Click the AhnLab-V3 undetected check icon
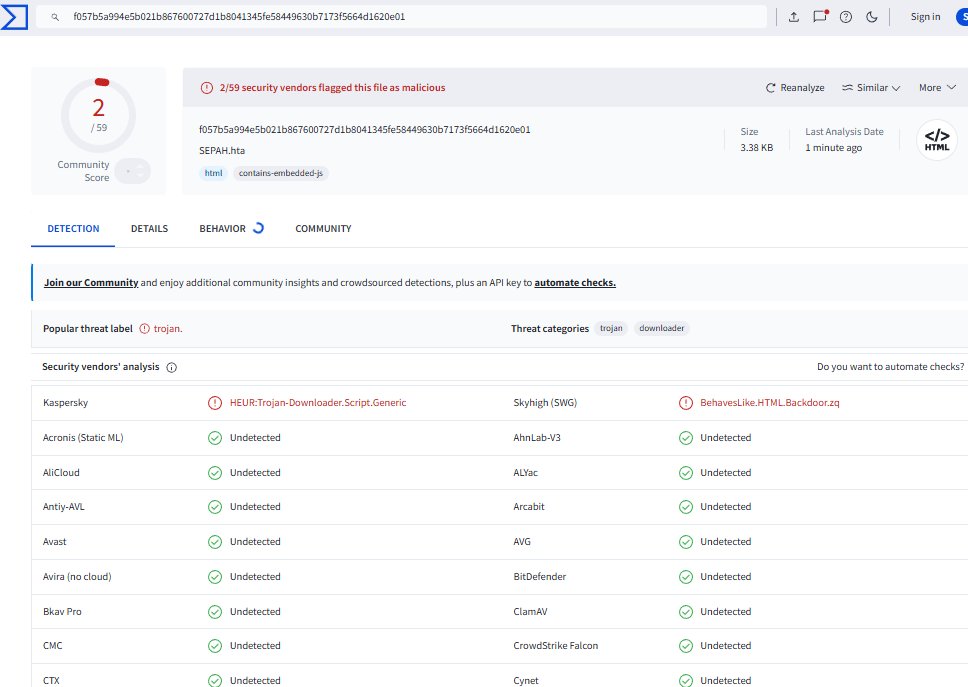 pyautogui.click(x=686, y=438)
